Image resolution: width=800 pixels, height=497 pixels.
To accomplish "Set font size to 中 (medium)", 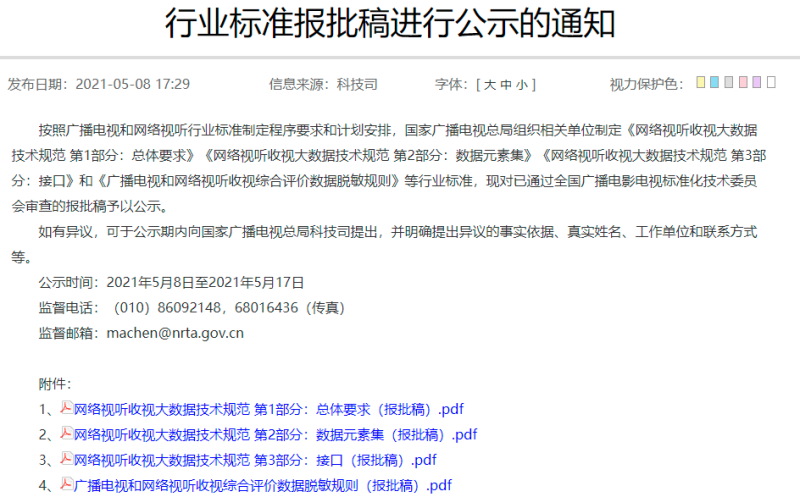I will point(506,85).
